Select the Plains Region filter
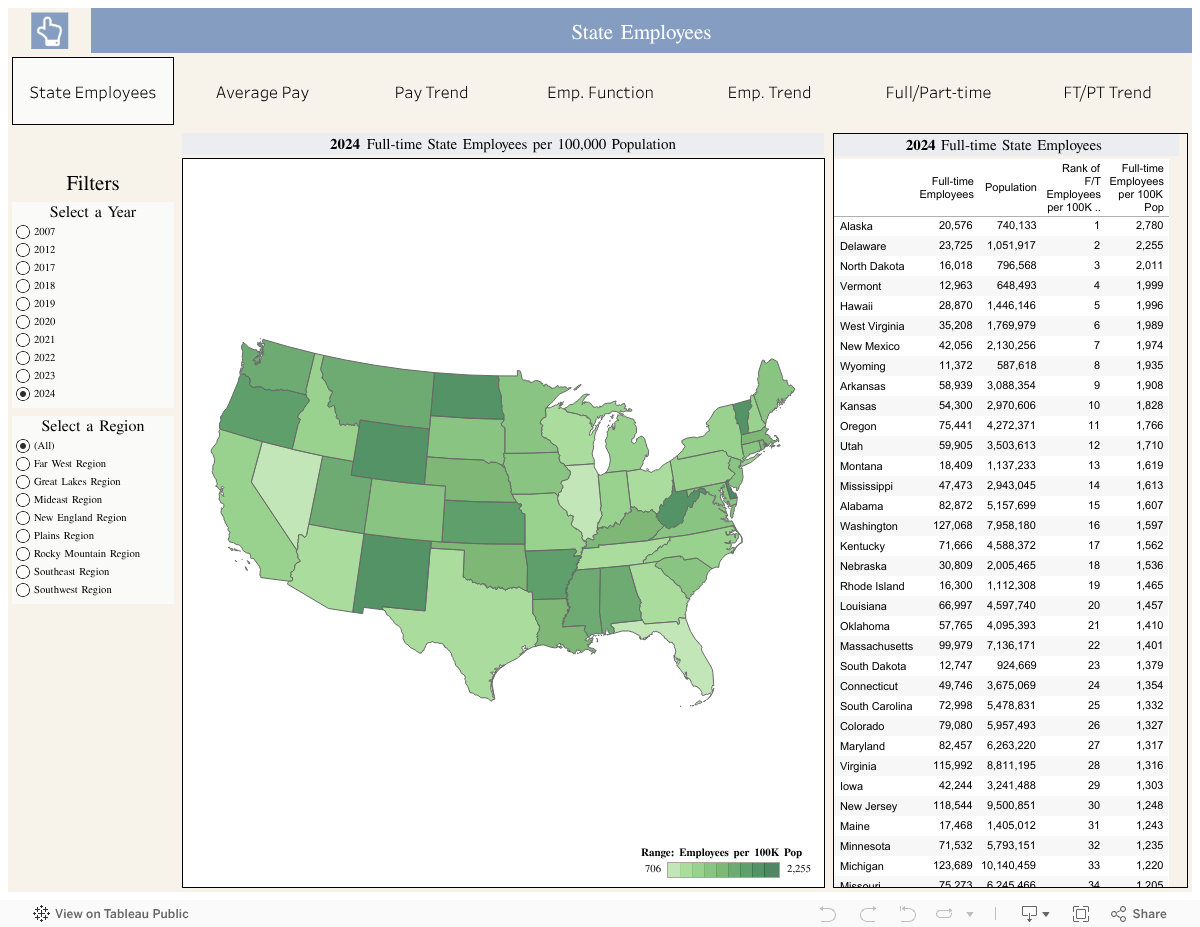 [x=23, y=536]
